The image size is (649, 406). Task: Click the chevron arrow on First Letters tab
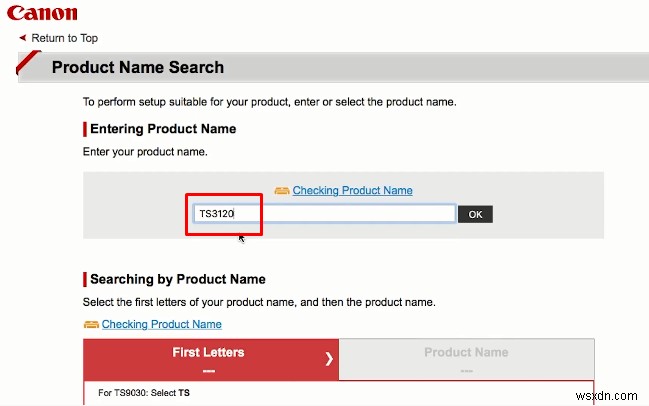329,358
